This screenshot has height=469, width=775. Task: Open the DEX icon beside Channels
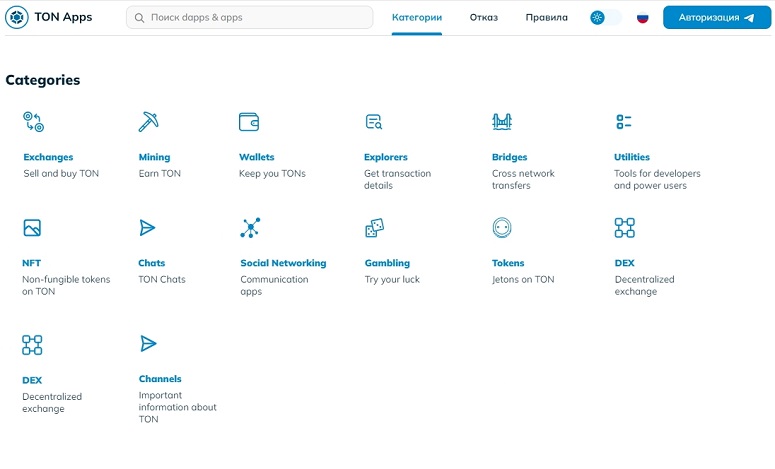32,345
